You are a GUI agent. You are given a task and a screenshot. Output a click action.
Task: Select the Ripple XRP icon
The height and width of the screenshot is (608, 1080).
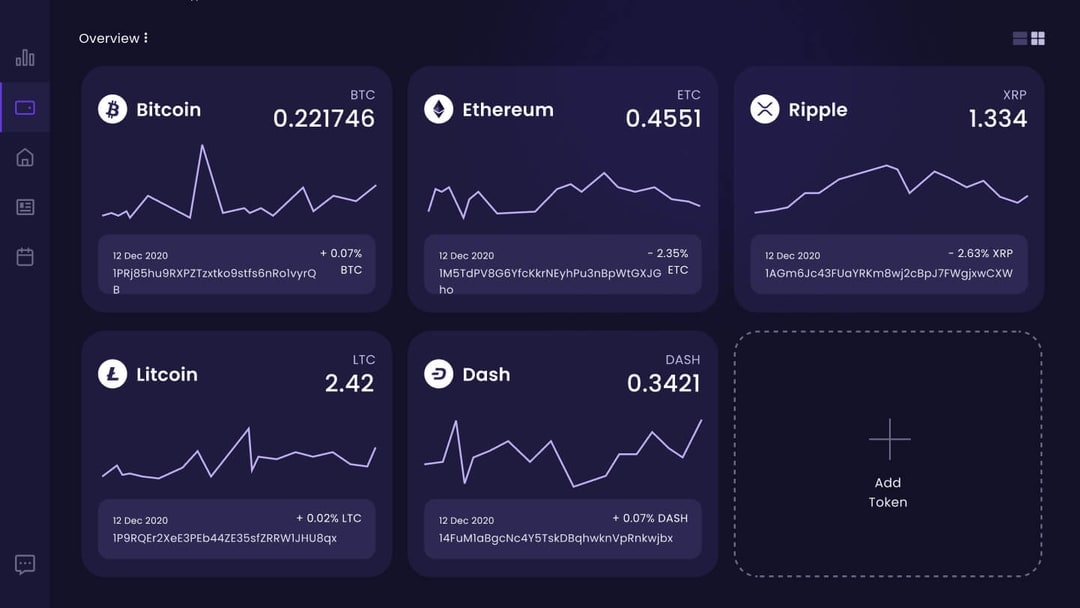tap(764, 109)
